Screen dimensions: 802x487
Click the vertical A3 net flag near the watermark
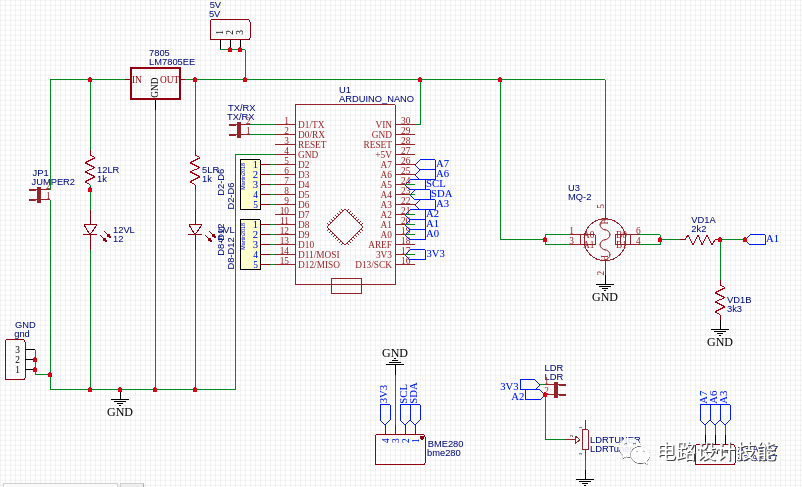725,415
